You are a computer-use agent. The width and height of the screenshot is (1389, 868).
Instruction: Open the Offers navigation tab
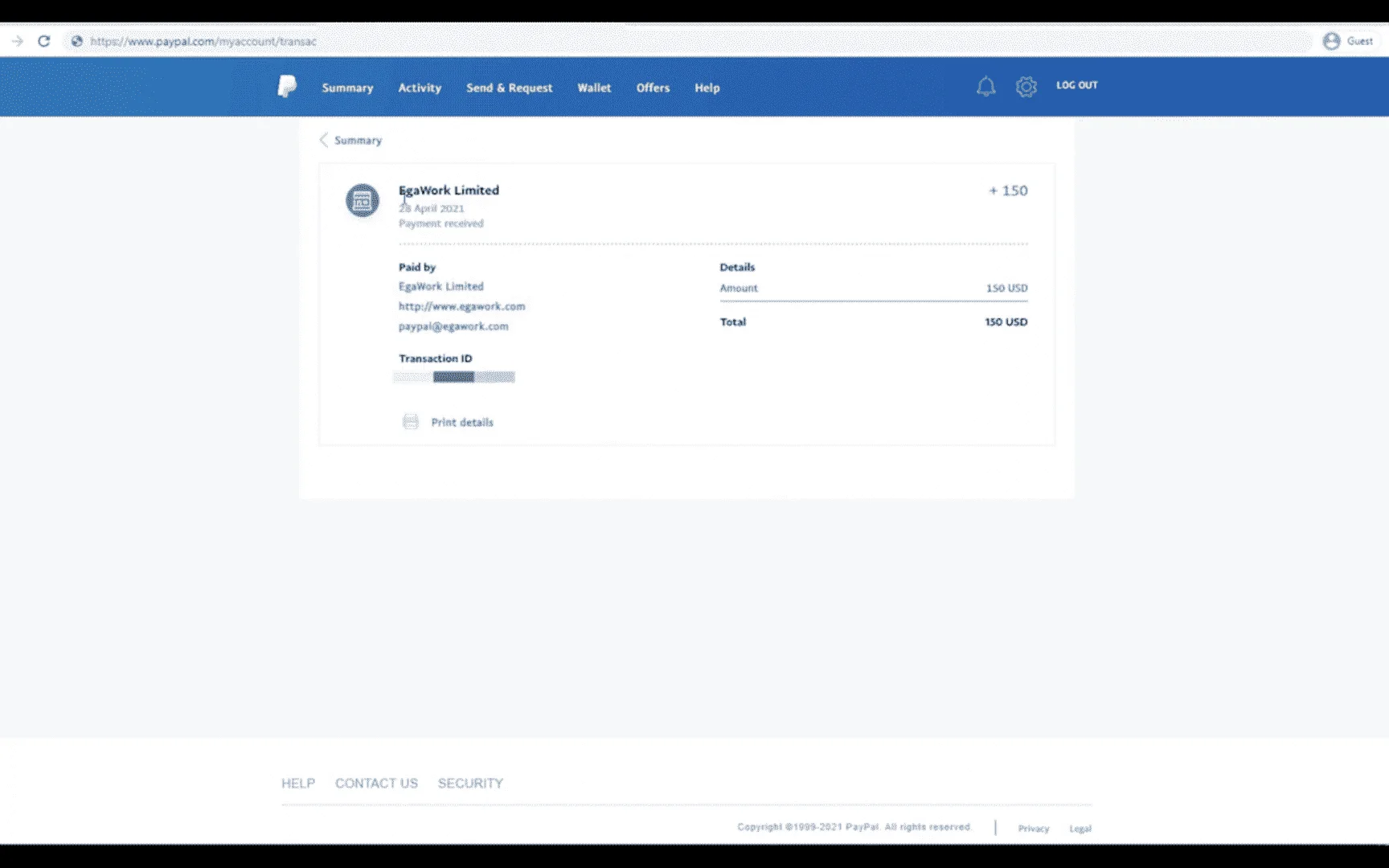(x=653, y=88)
